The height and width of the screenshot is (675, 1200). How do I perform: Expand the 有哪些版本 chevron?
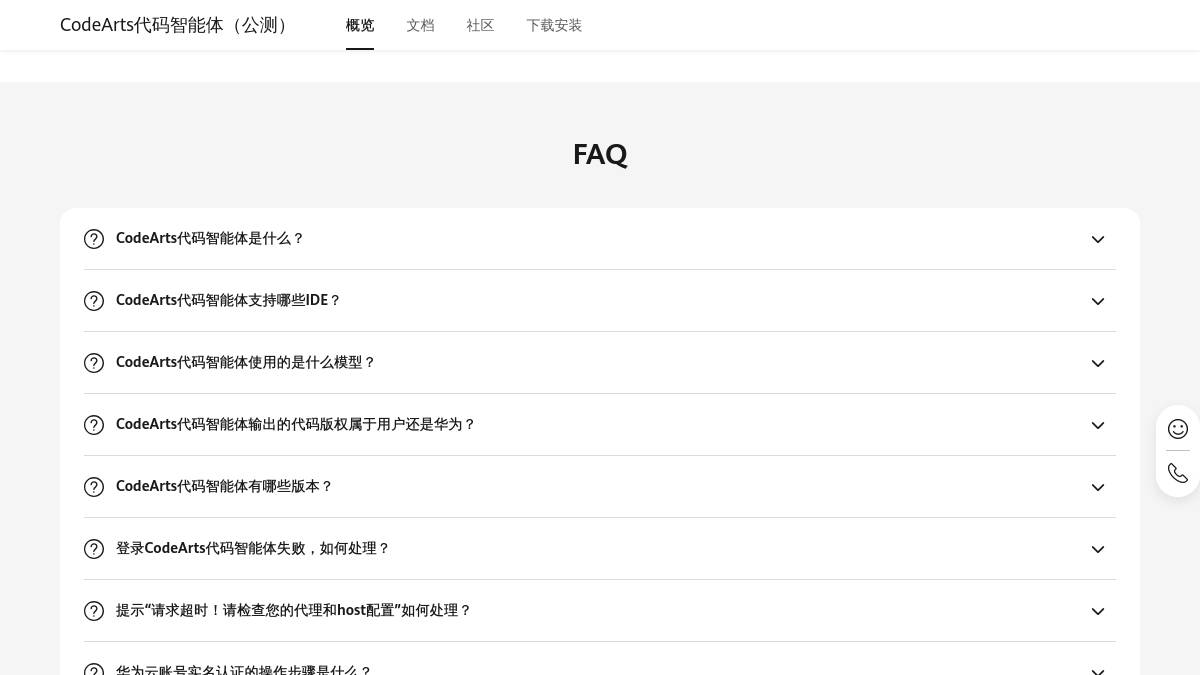coord(1098,488)
